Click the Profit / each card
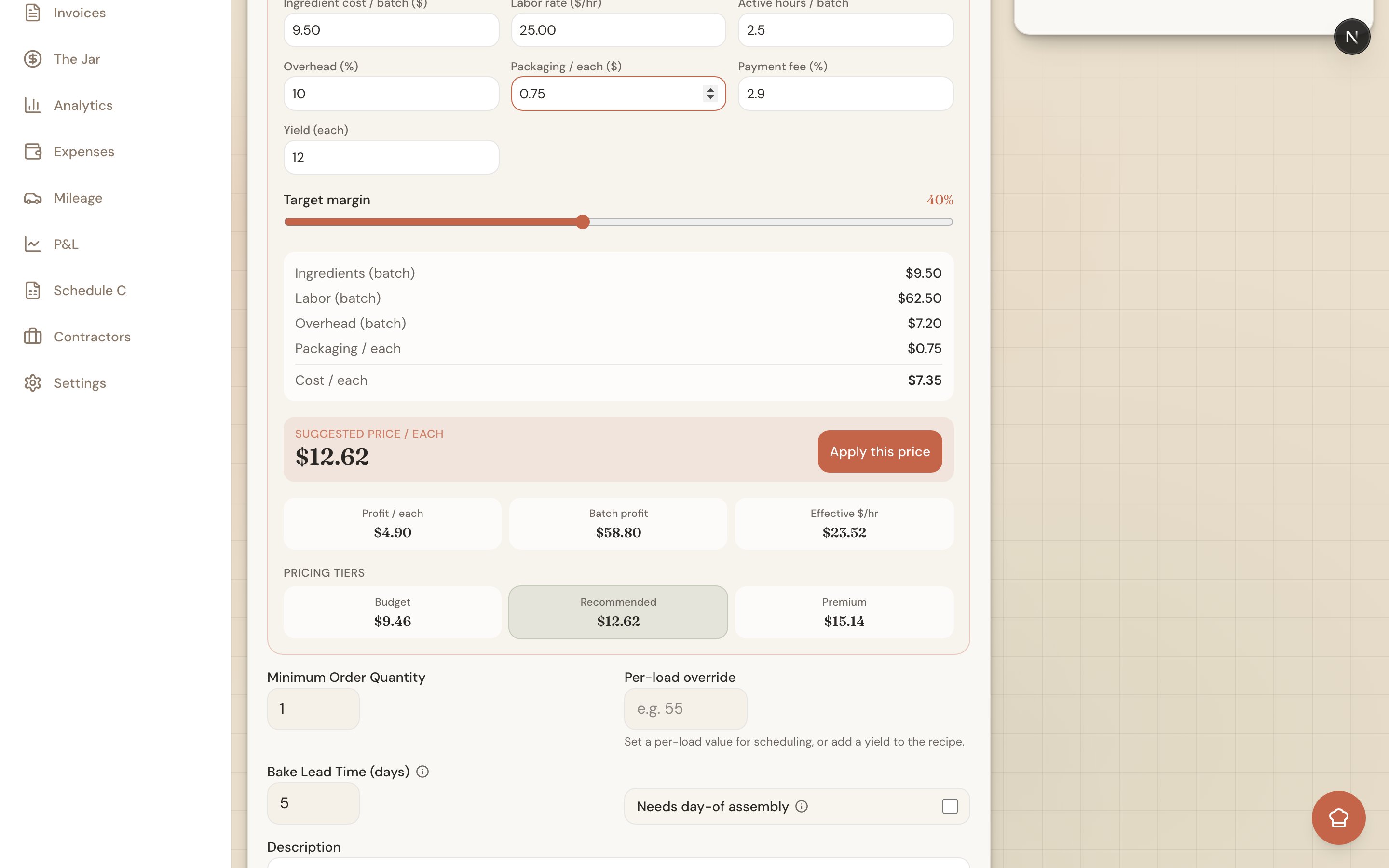1389x868 pixels. point(393,524)
